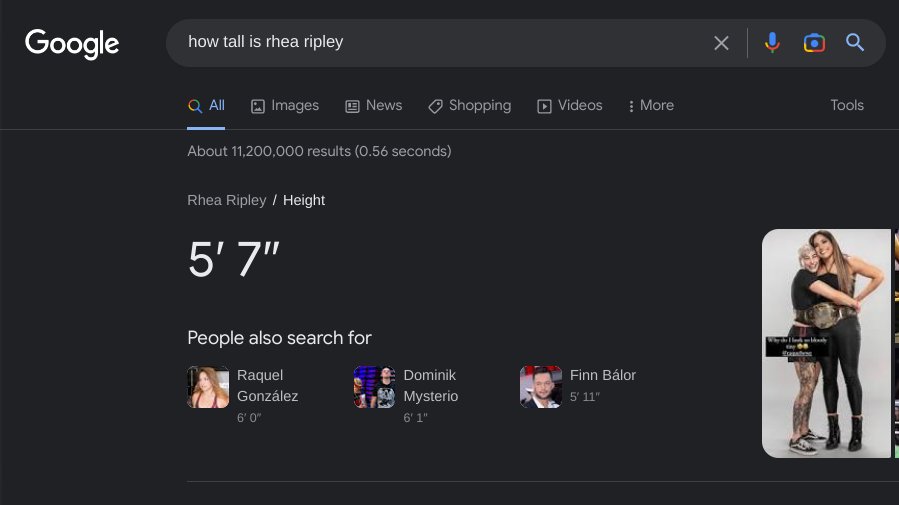Open Finn Bálor related search
This screenshot has height=505, width=899.
pyautogui.click(x=578, y=387)
